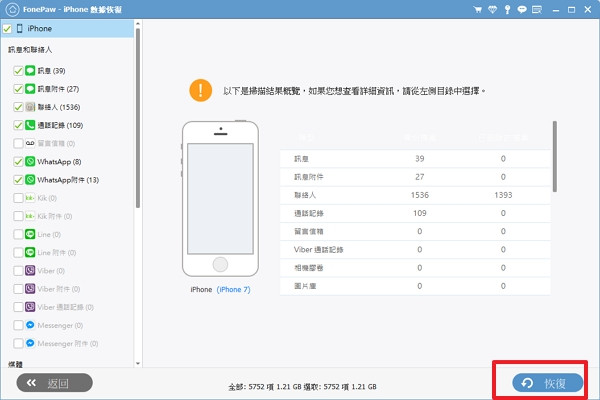Select the WhatsApp (8) label
600x400 pixels.
tap(59, 162)
